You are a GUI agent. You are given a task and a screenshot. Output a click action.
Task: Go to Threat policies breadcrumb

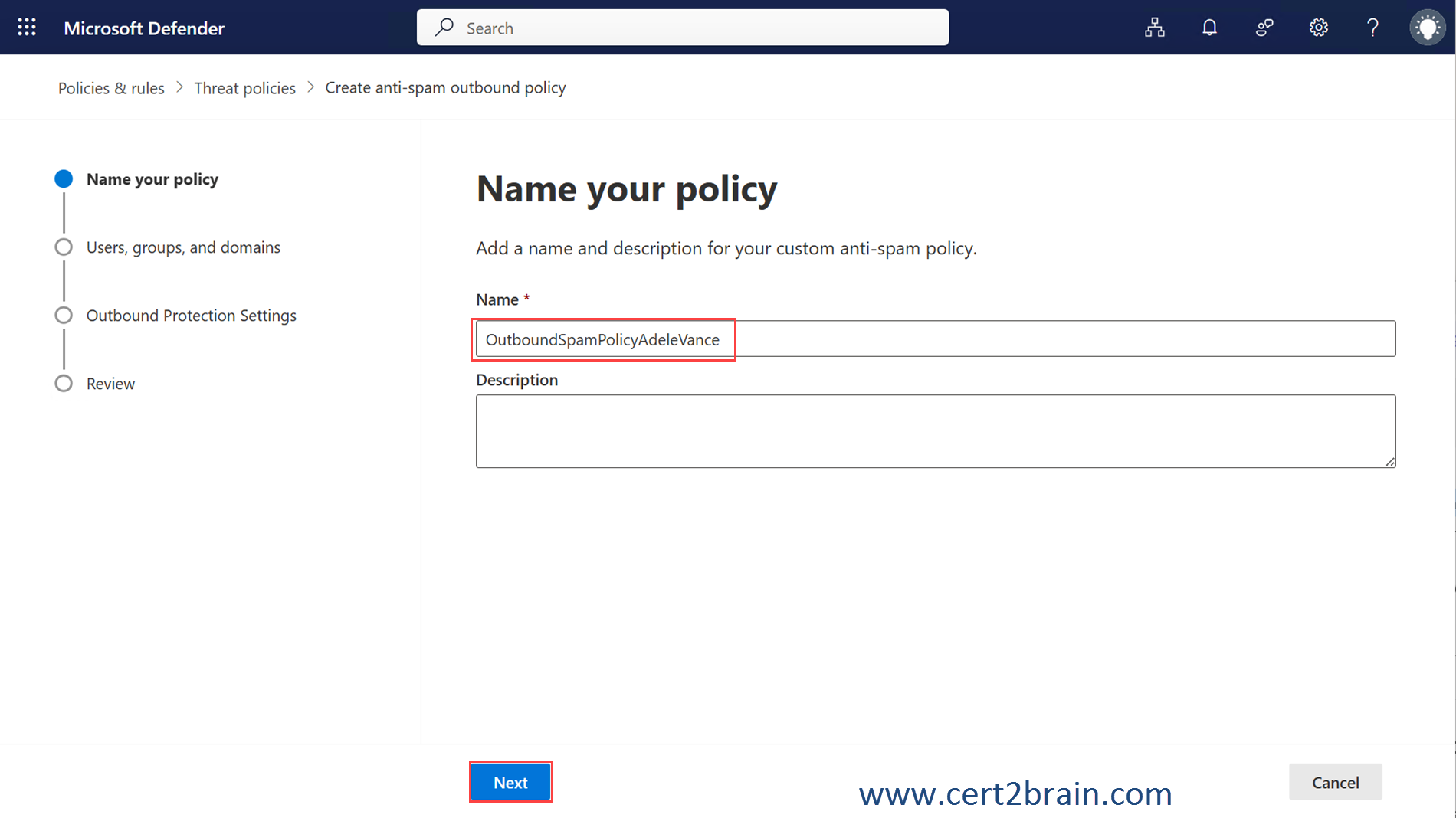tap(244, 88)
